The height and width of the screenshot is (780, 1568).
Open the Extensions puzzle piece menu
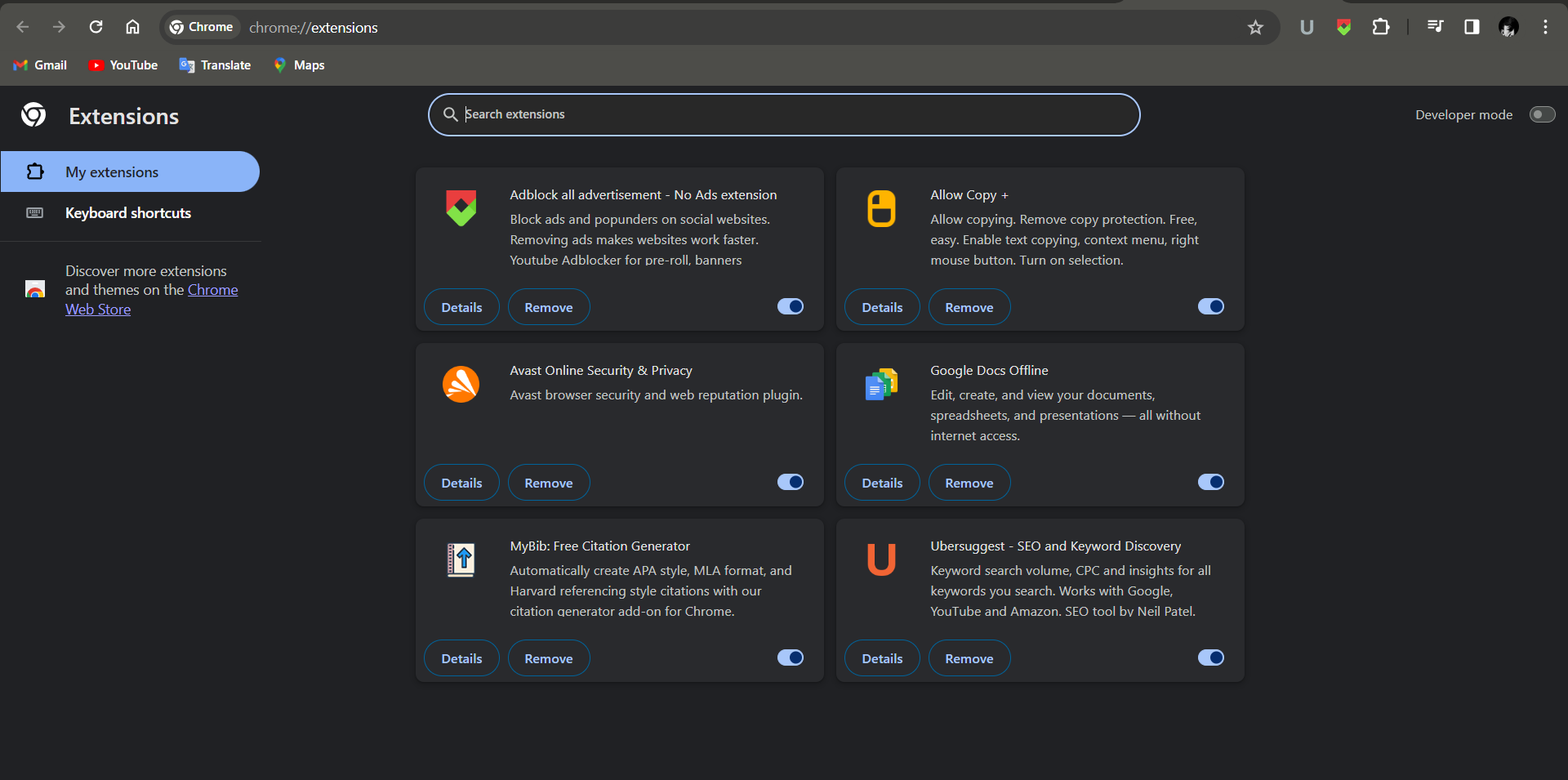[x=1380, y=27]
